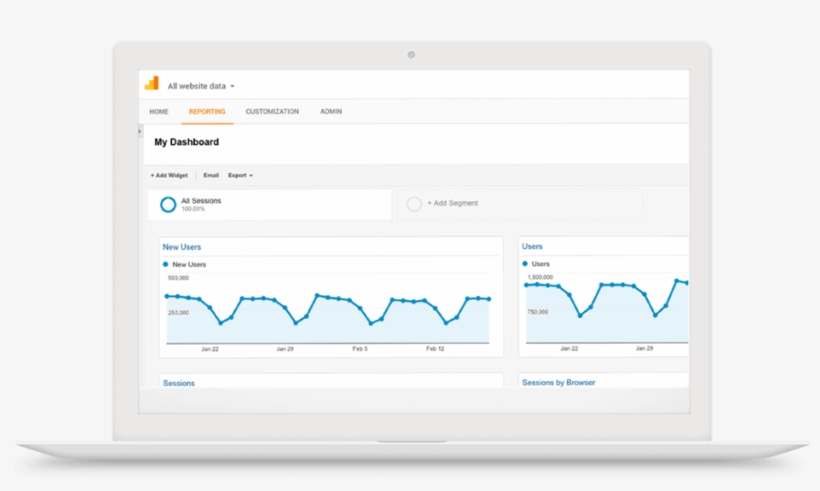820x491 pixels.
Task: Click the first data point in Users chart
Action: pos(527,286)
